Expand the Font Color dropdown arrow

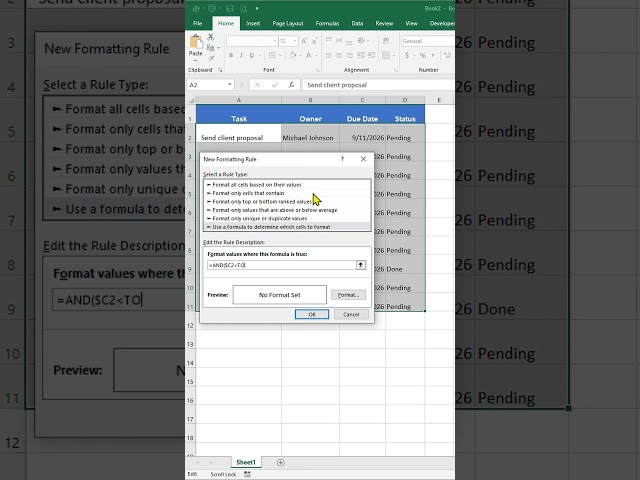316,55
